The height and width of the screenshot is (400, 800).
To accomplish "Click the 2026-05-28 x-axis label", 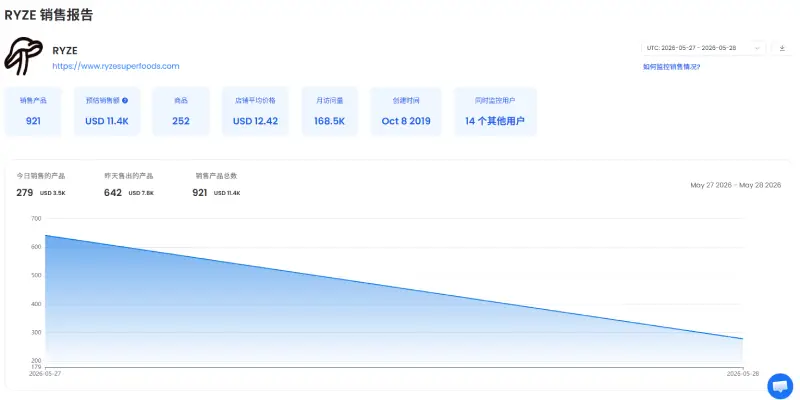I will pos(743,373).
